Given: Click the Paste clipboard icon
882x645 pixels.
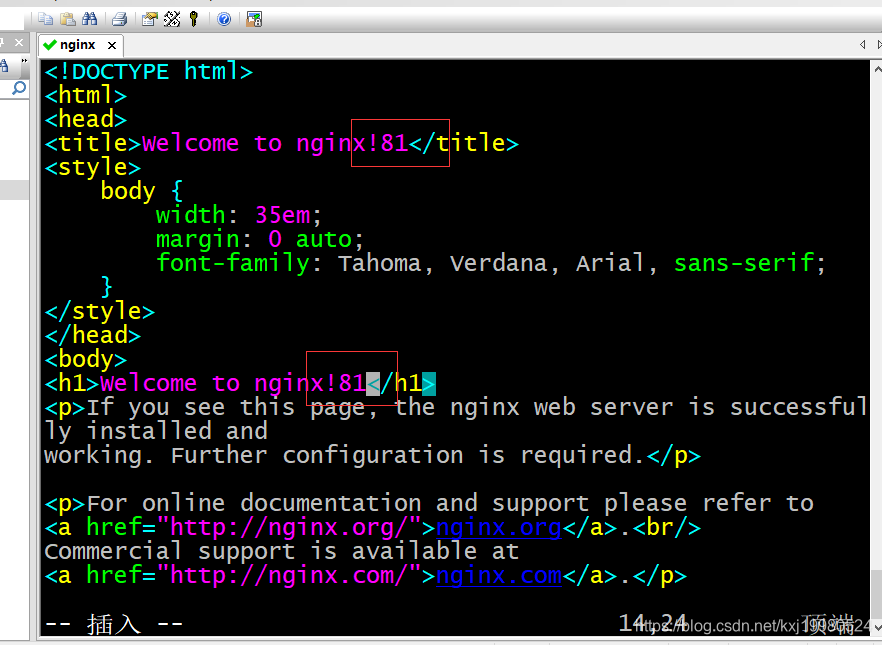Looking at the screenshot, I should (x=68, y=19).
